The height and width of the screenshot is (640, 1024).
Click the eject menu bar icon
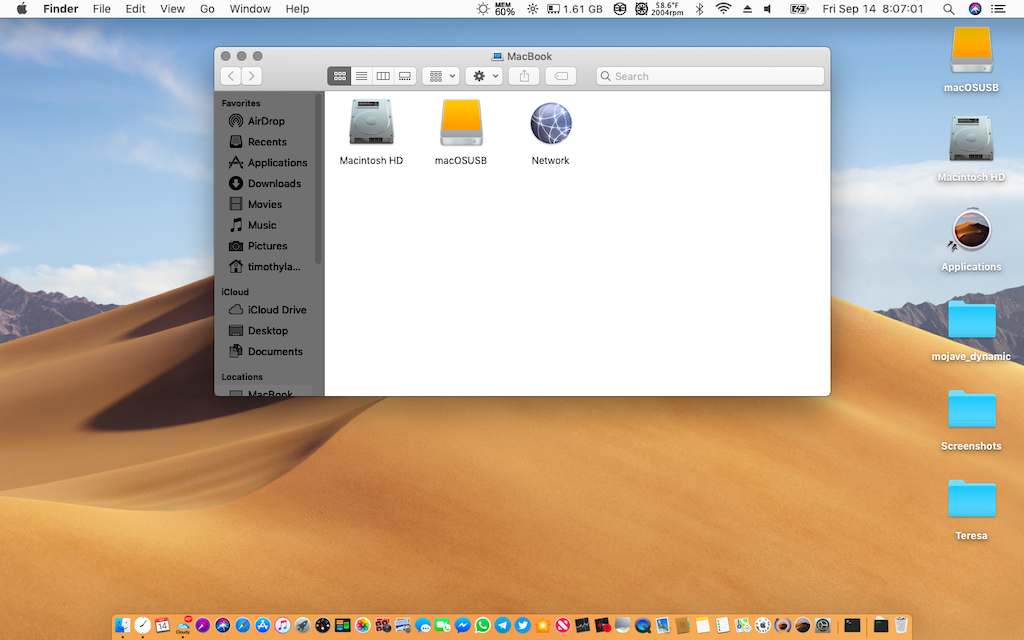pos(747,8)
